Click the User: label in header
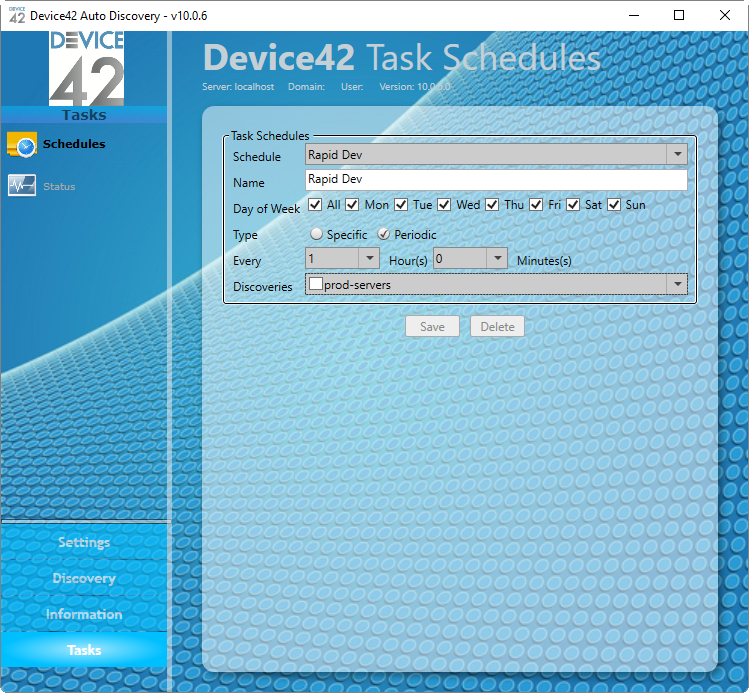Viewport: 749px width, 693px height. pyautogui.click(x=352, y=87)
